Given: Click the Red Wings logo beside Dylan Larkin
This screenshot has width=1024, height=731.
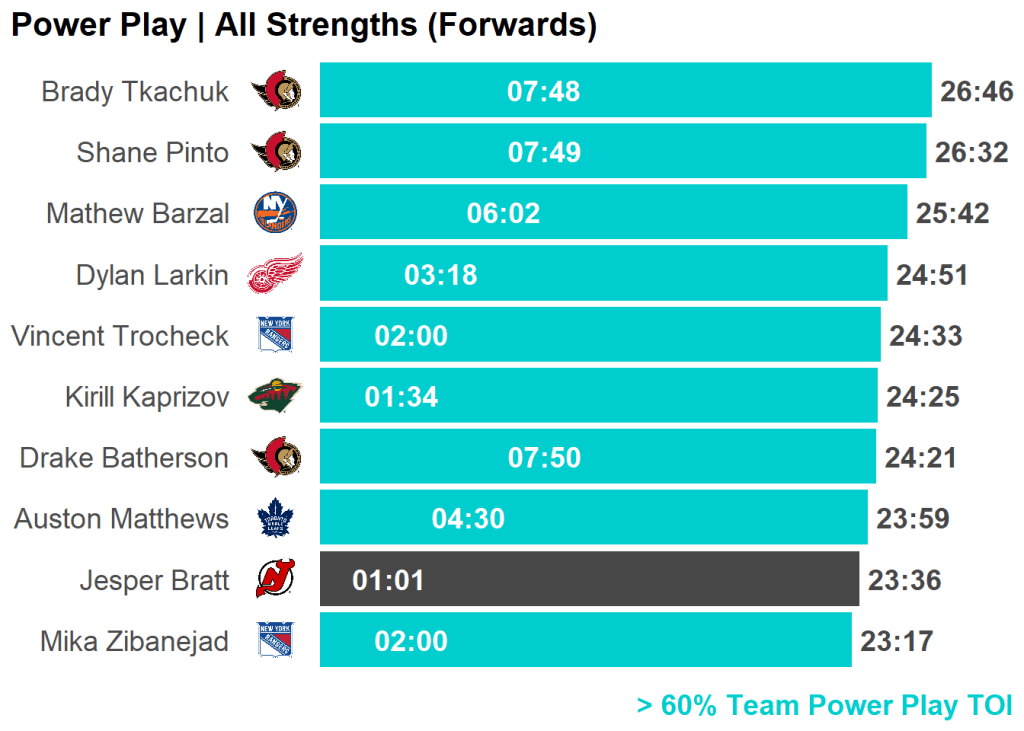Looking at the screenshot, I should click(275, 274).
